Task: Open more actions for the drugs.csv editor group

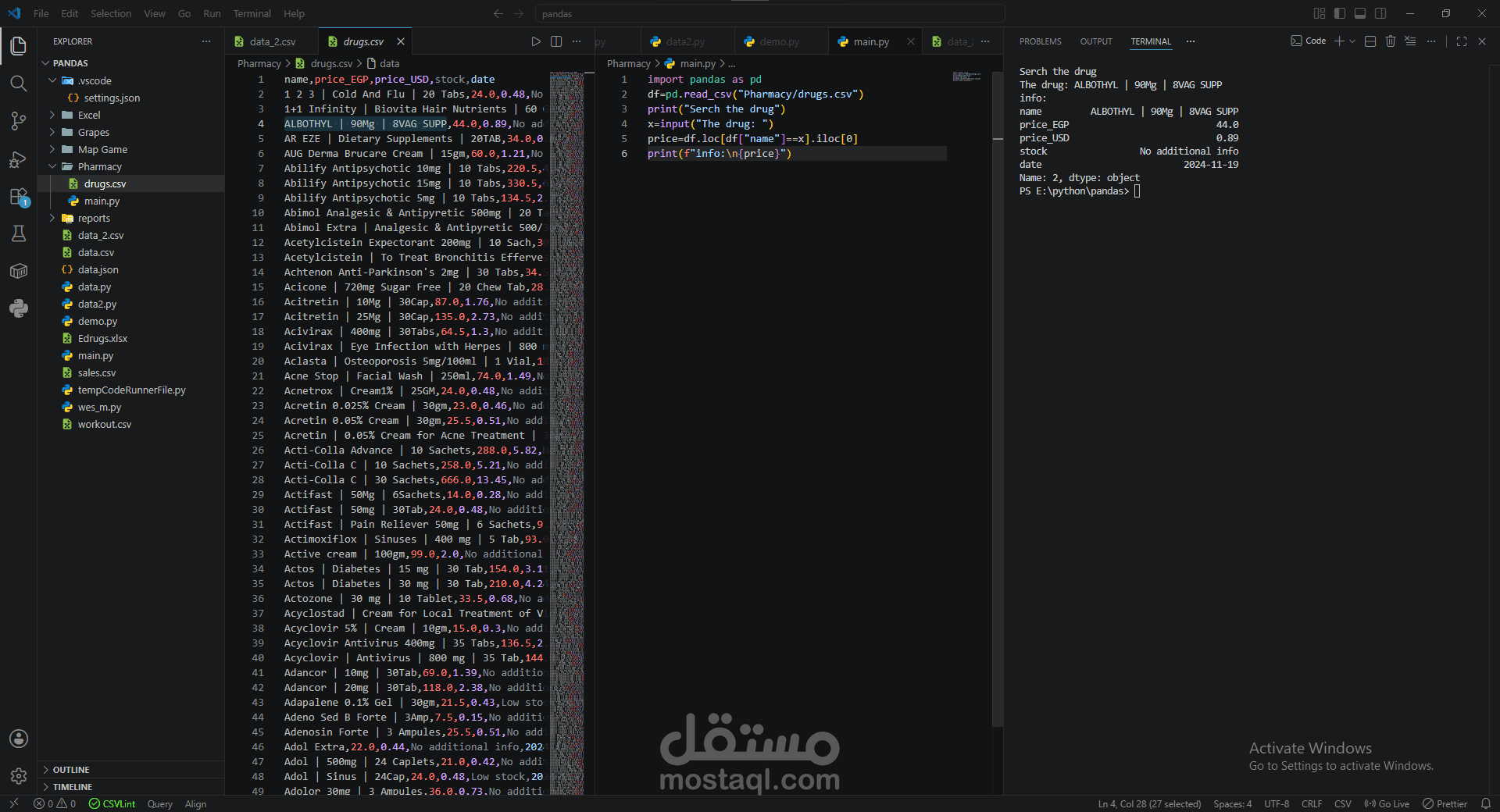Action: pyautogui.click(x=577, y=41)
